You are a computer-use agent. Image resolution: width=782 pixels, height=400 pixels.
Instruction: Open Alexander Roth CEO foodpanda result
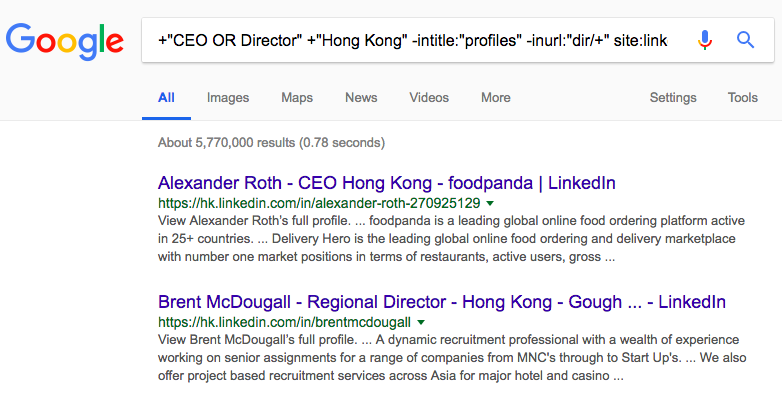[x=387, y=183]
